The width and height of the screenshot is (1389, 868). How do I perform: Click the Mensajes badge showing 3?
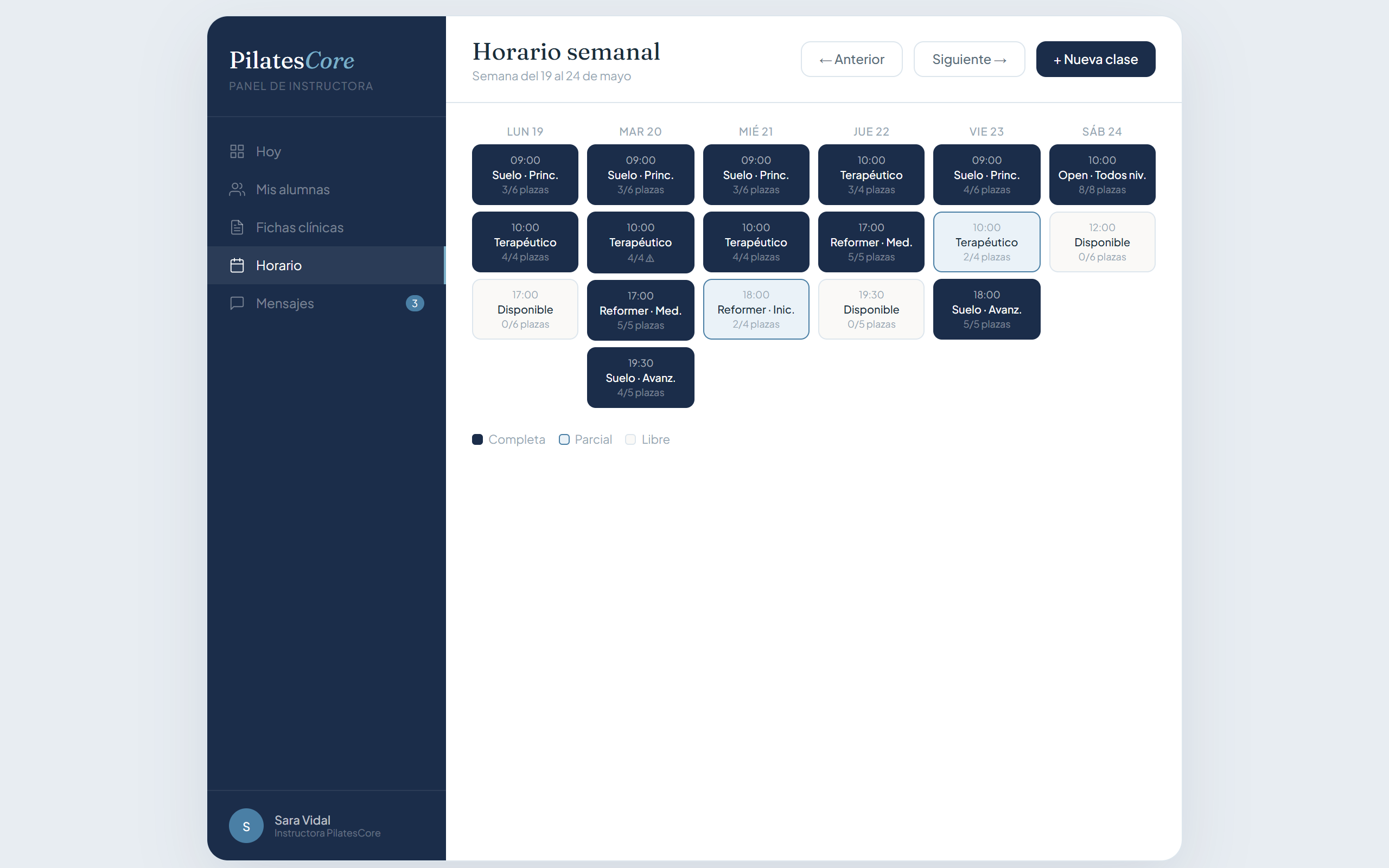click(x=415, y=303)
